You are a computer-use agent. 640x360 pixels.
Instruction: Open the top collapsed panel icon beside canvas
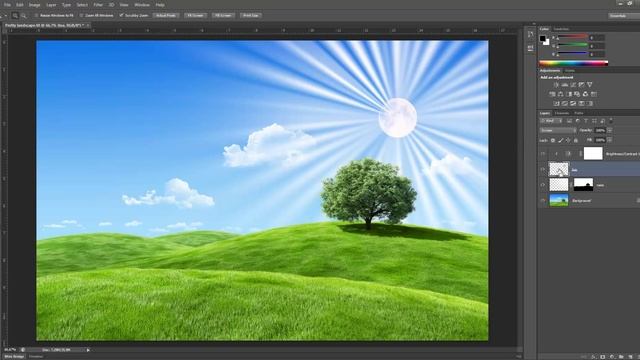pyautogui.click(x=530, y=35)
